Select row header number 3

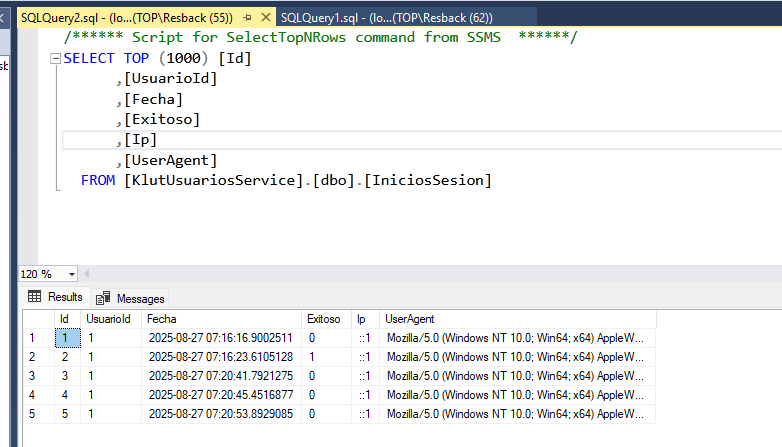click(x=38, y=376)
